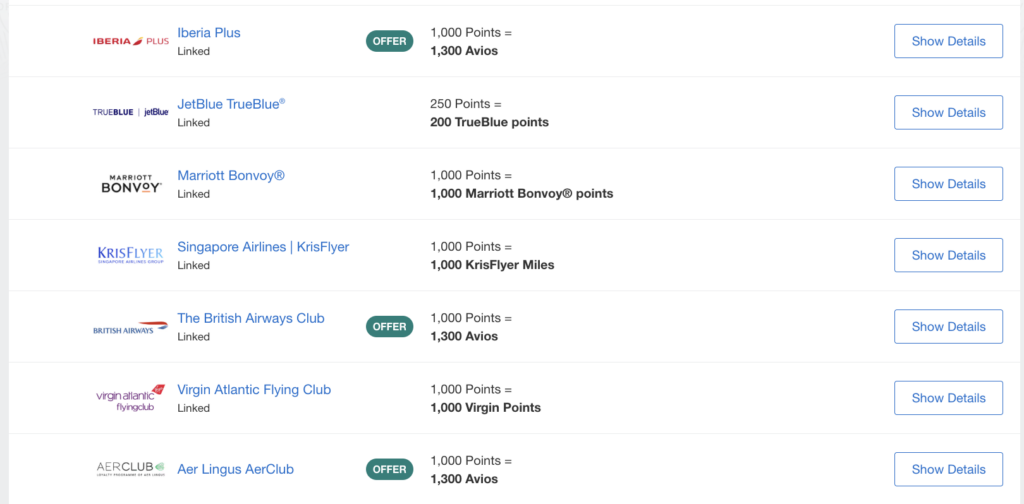1024x504 pixels.
Task: Click the OFFER badge for British Airways Club
Action: click(389, 326)
